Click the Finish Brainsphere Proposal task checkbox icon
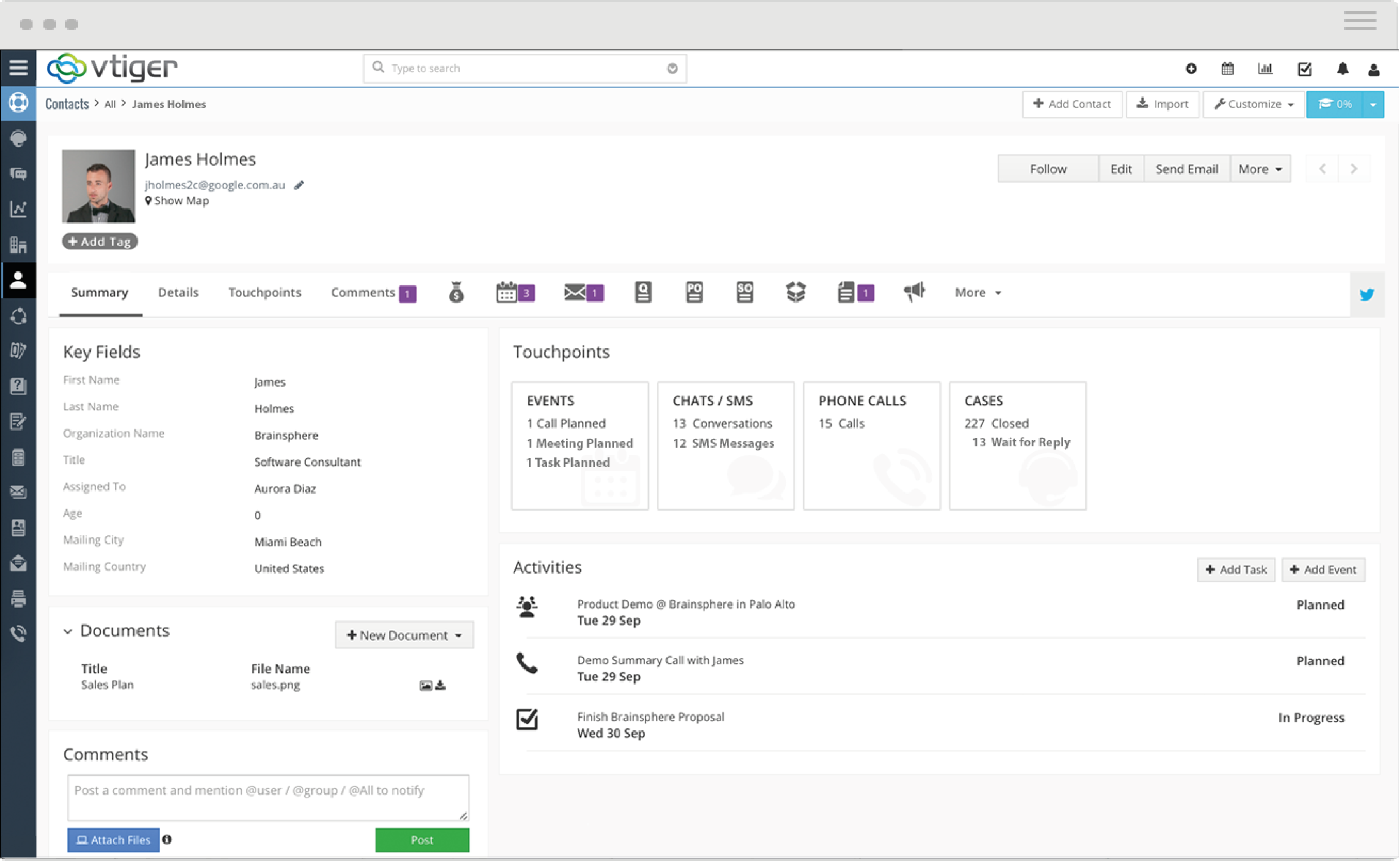Image resolution: width=1400 pixels, height=861 pixels. [x=527, y=720]
